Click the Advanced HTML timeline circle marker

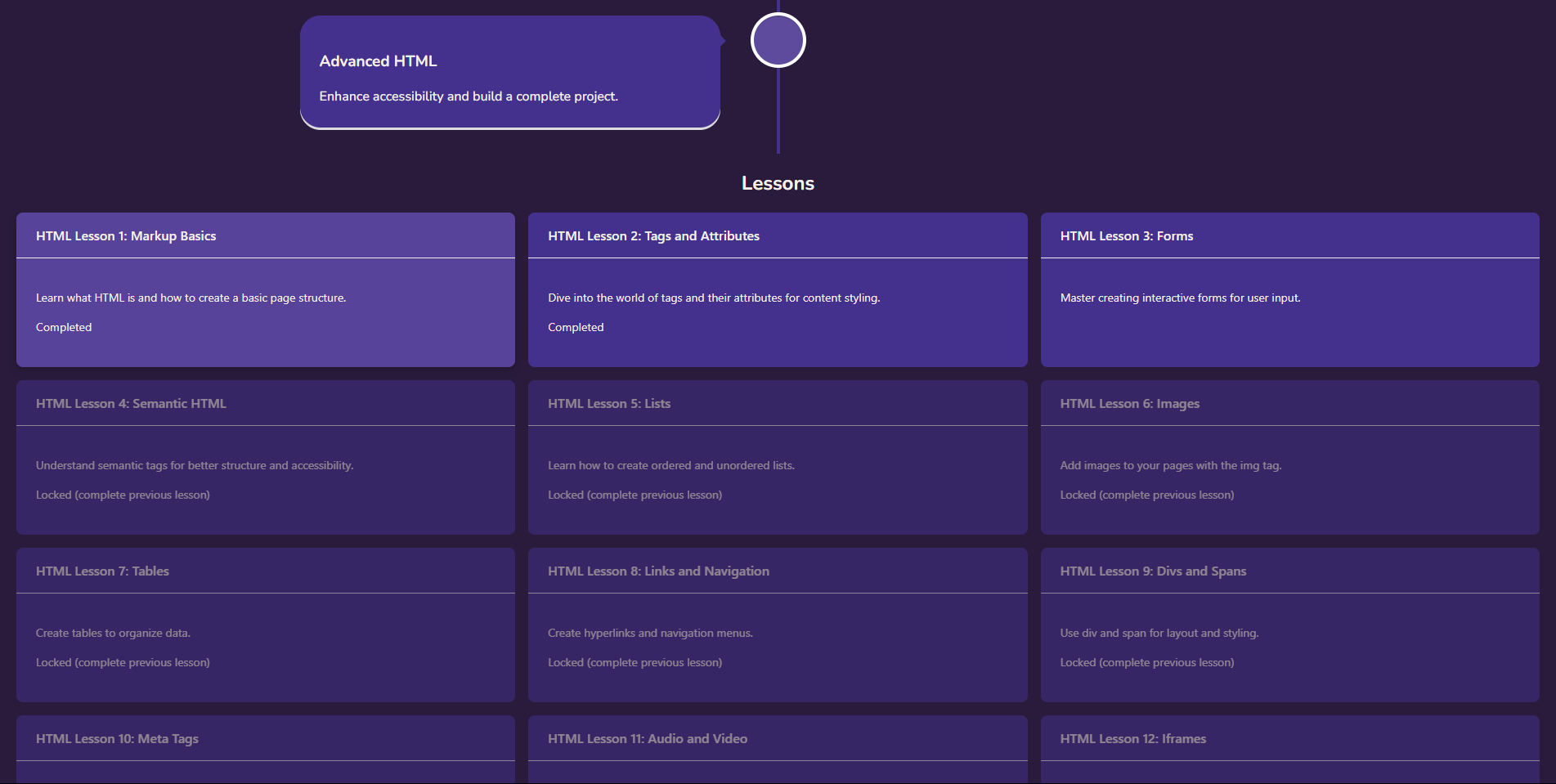pyautogui.click(x=778, y=40)
